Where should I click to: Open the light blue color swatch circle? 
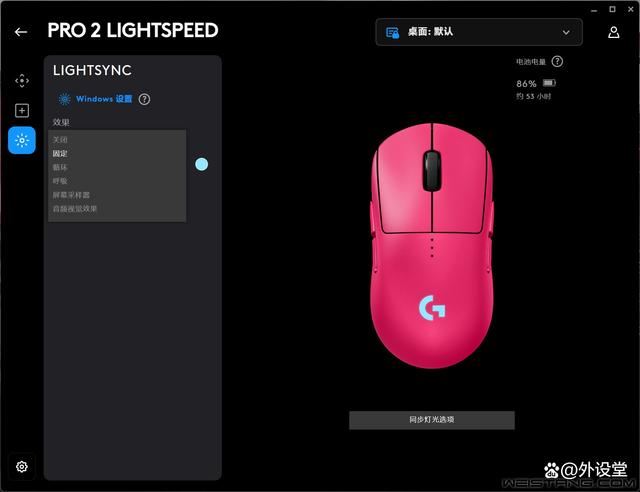(x=202, y=164)
